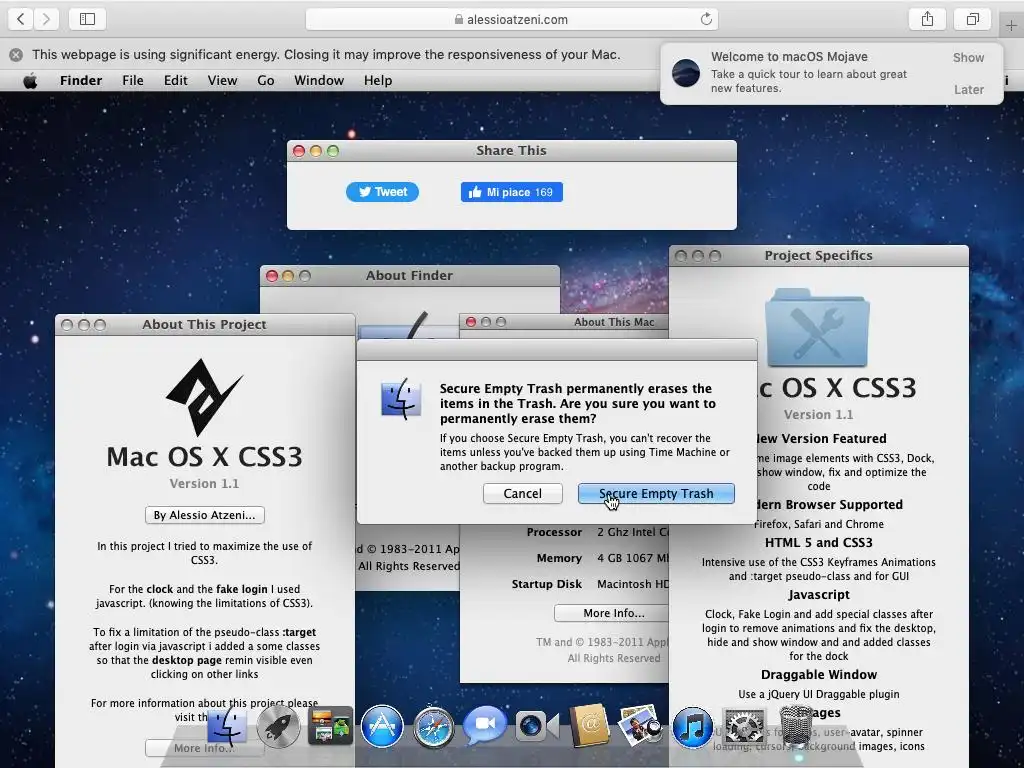Focus the alessioatzeni.com address field
The image size is (1024, 768).
tap(511, 20)
